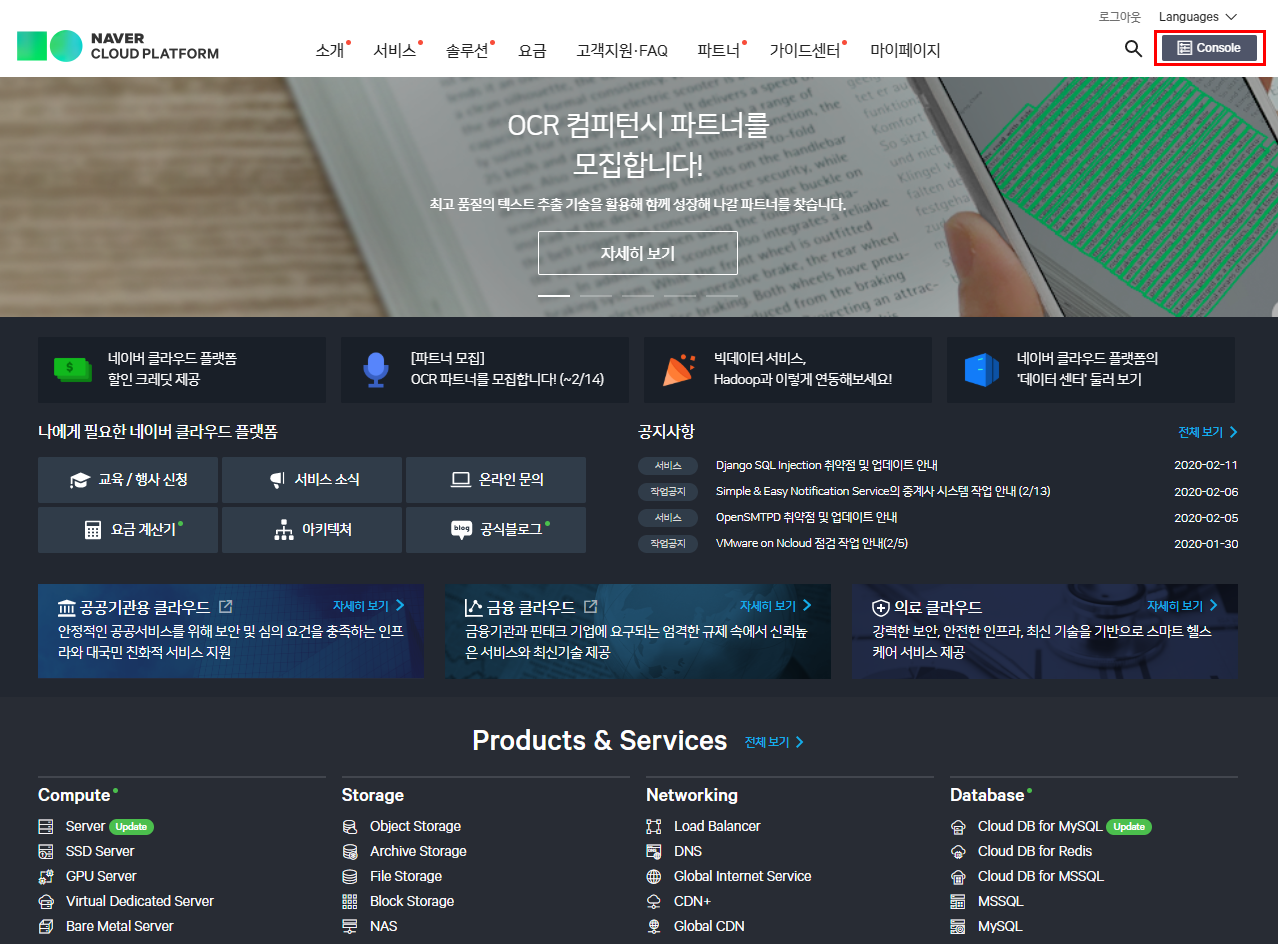Open the Console button
1278x944 pixels.
click(x=1209, y=48)
